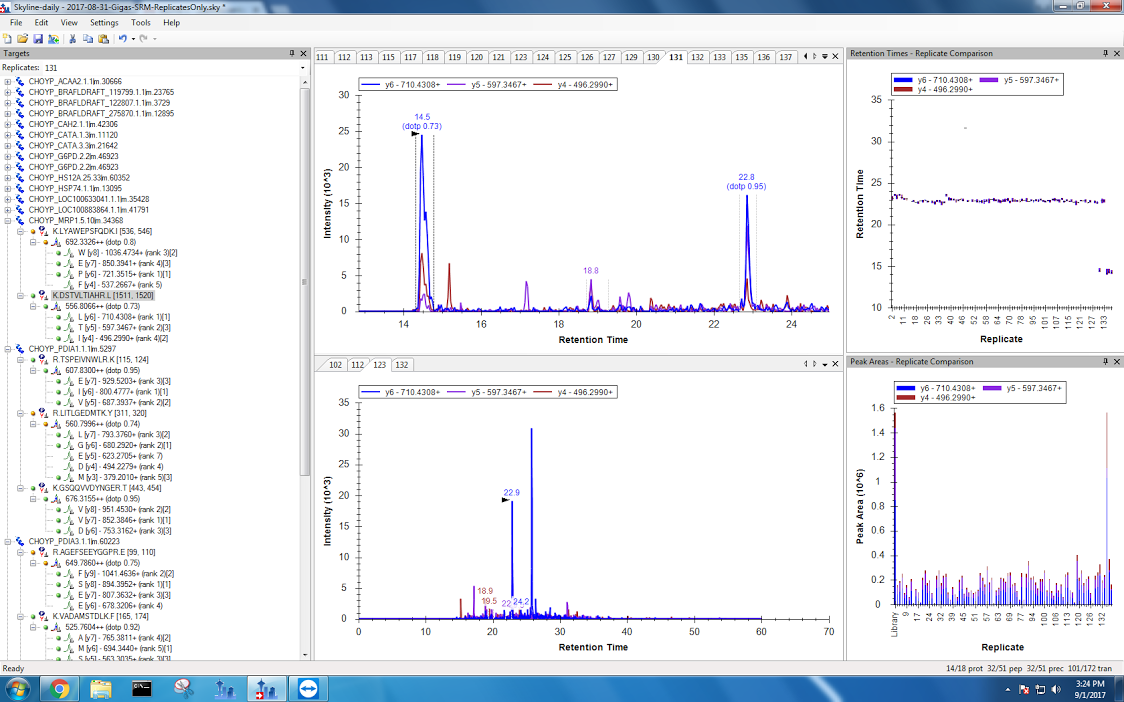This screenshot has width=1124, height=702.
Task: Save the document using the toolbar icon
Action: point(37,38)
